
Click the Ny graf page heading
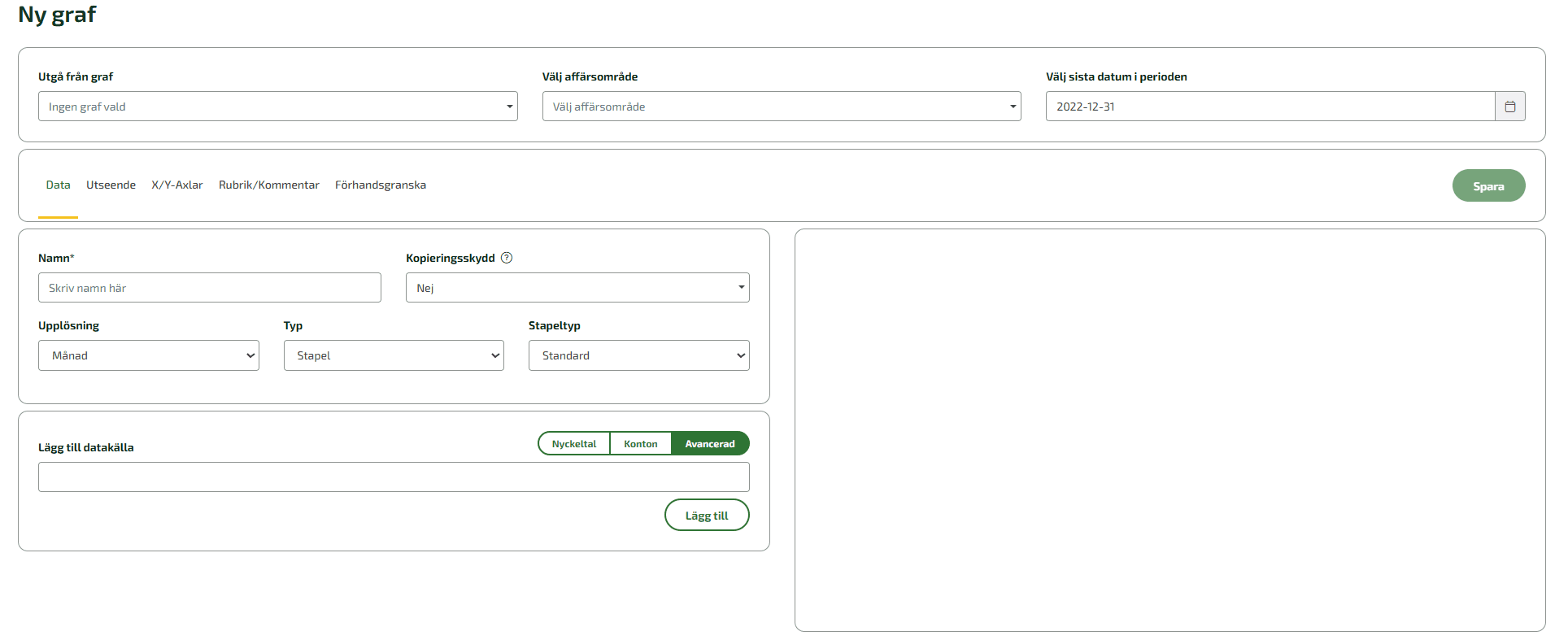57,15
